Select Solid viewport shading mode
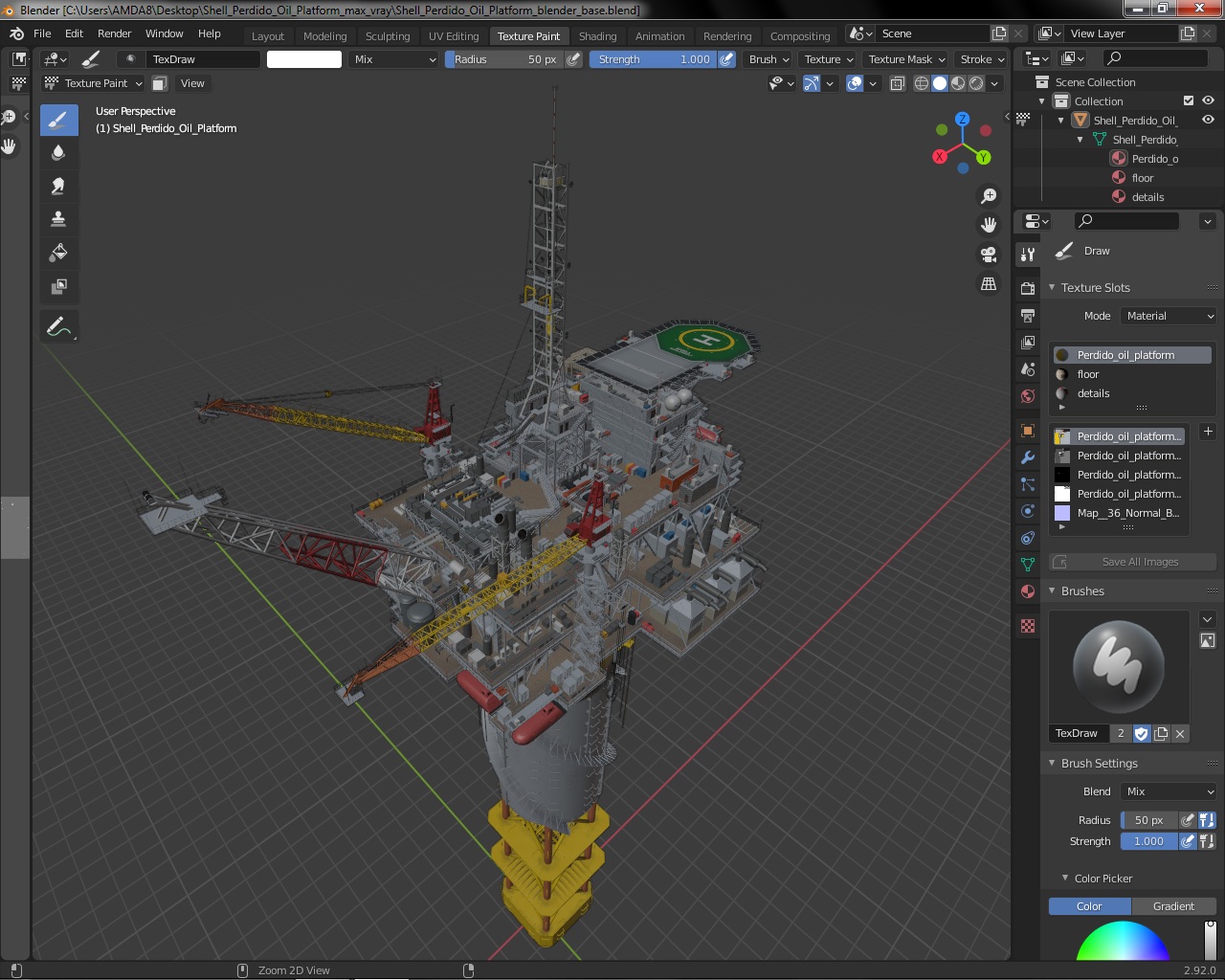The image size is (1225, 980). click(940, 83)
